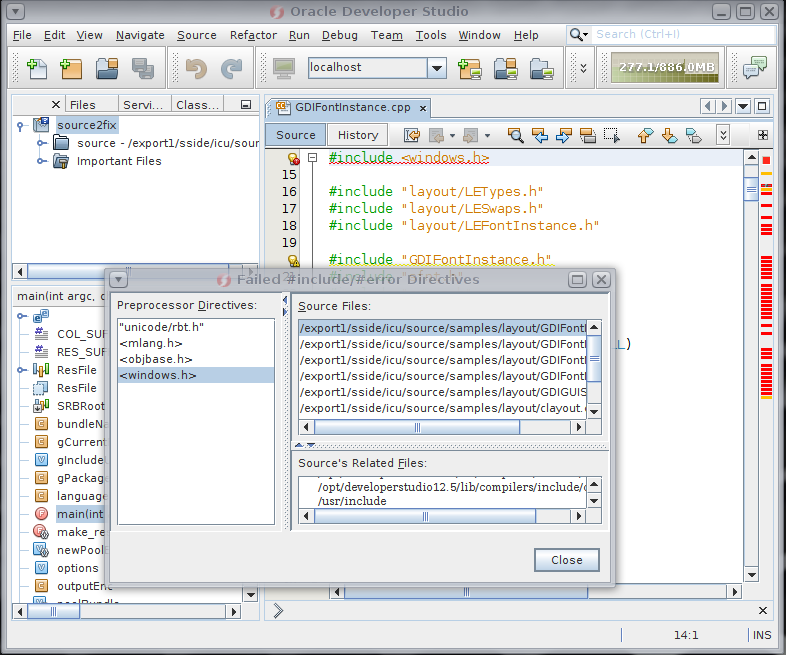The height and width of the screenshot is (655, 786).
Task: Click Close button in the directives dialog
Action: pyautogui.click(x=566, y=560)
